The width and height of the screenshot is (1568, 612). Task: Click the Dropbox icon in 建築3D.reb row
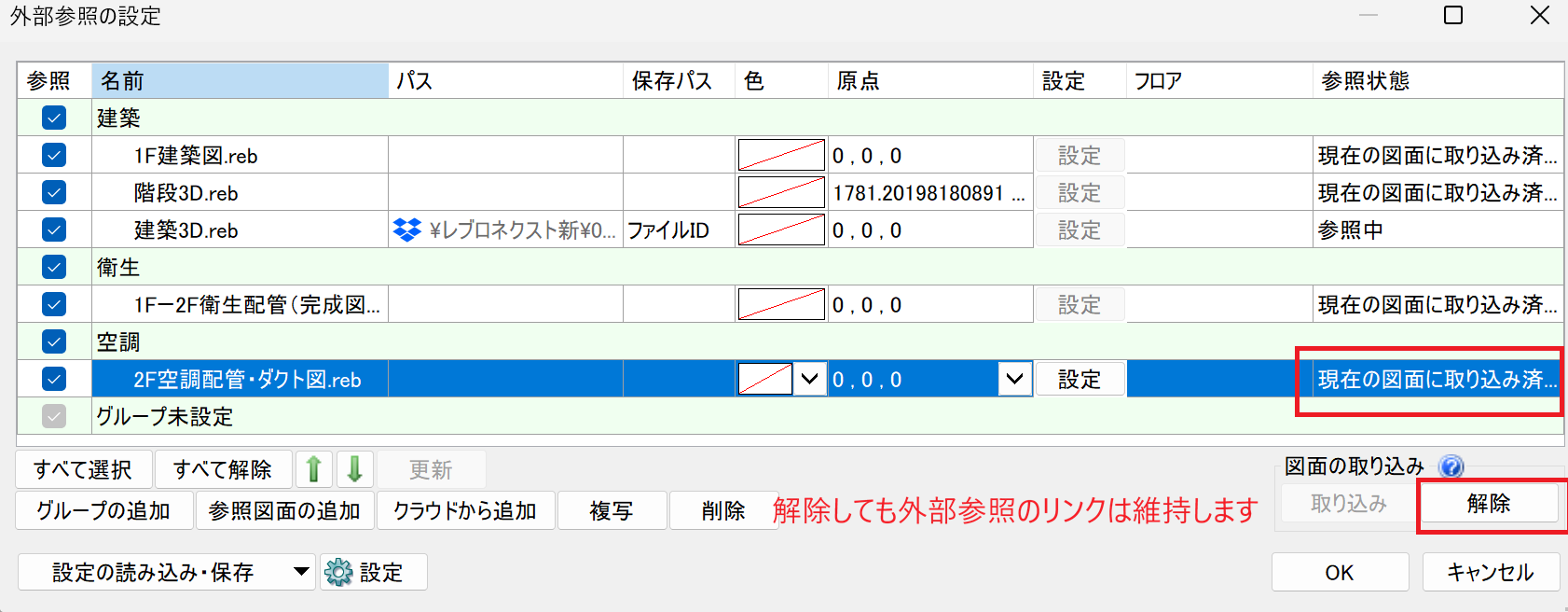(x=407, y=229)
